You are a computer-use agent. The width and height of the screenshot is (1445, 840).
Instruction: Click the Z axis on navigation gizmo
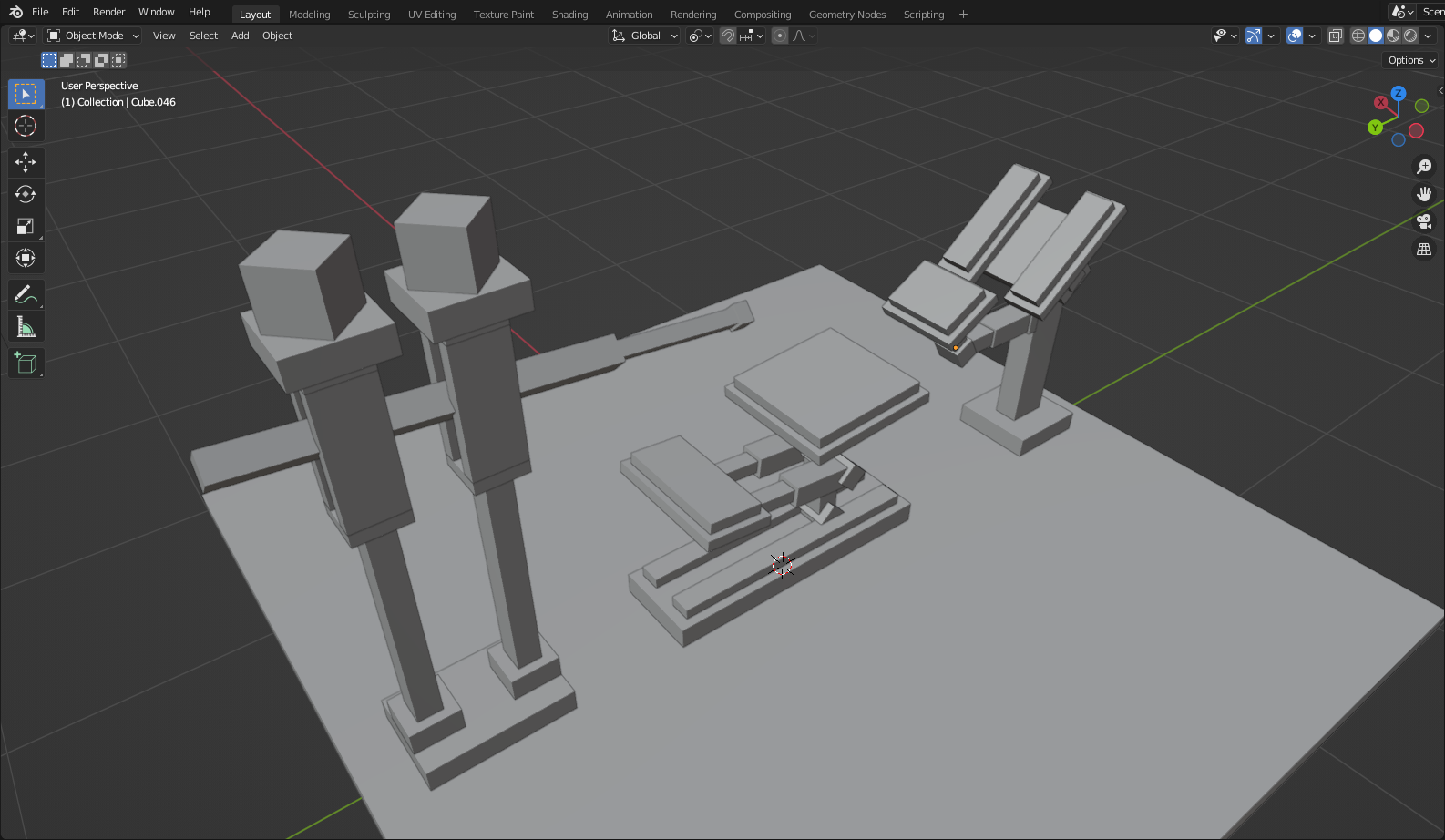coord(1398,93)
